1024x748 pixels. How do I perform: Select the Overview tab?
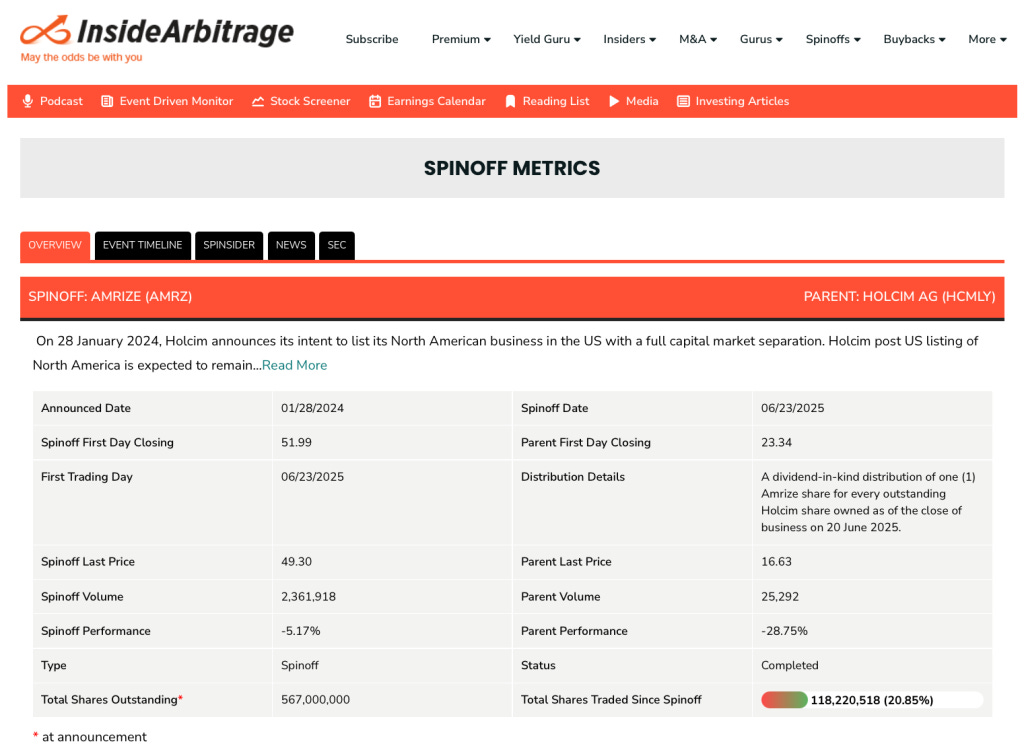click(55, 246)
